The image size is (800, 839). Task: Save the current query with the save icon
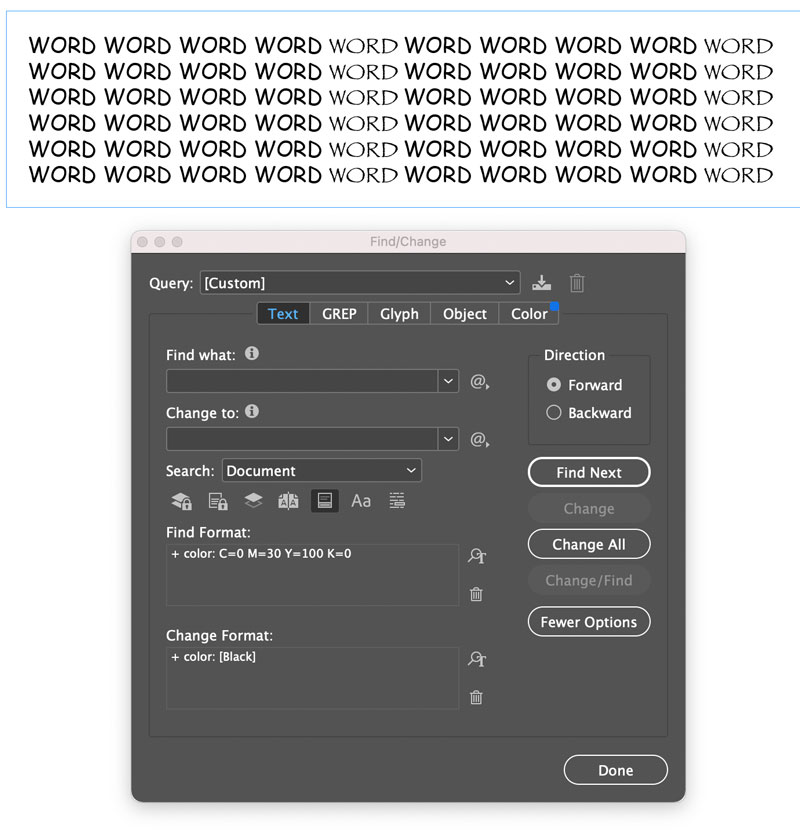tap(542, 283)
